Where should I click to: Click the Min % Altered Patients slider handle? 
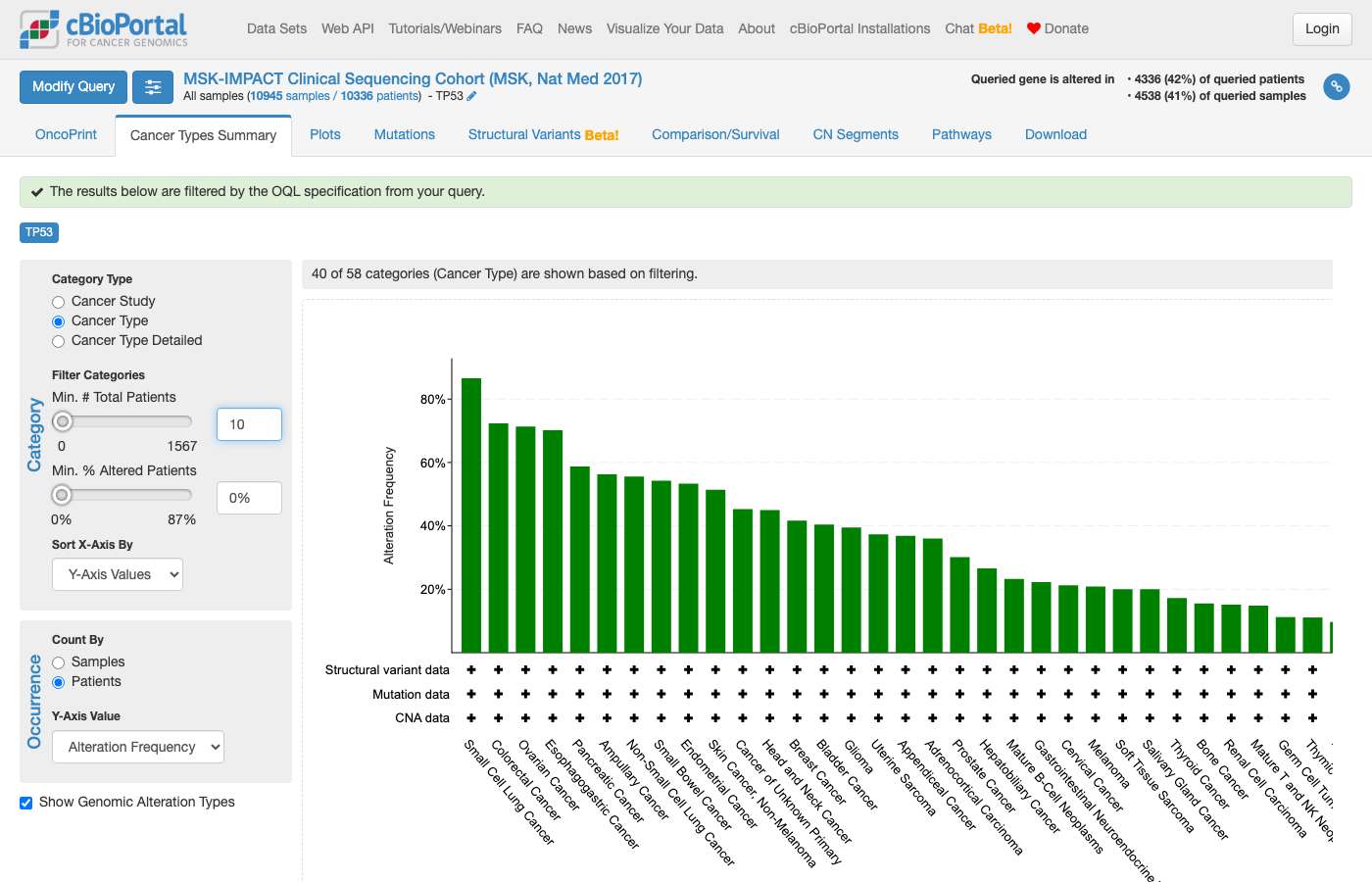click(x=63, y=495)
